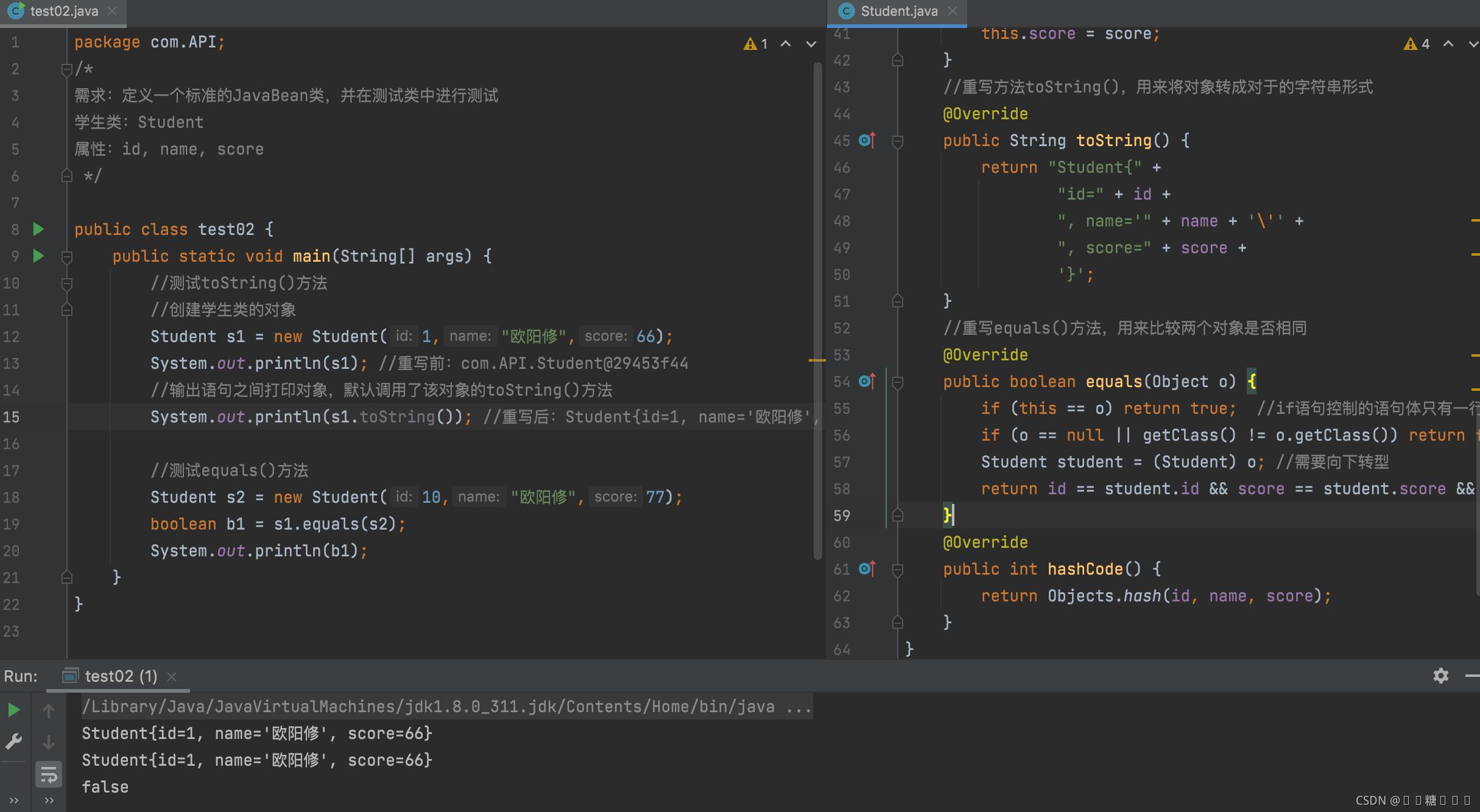Switch to the Student.java editor tab
The image size is (1480, 812).
pyautogui.click(x=898, y=11)
